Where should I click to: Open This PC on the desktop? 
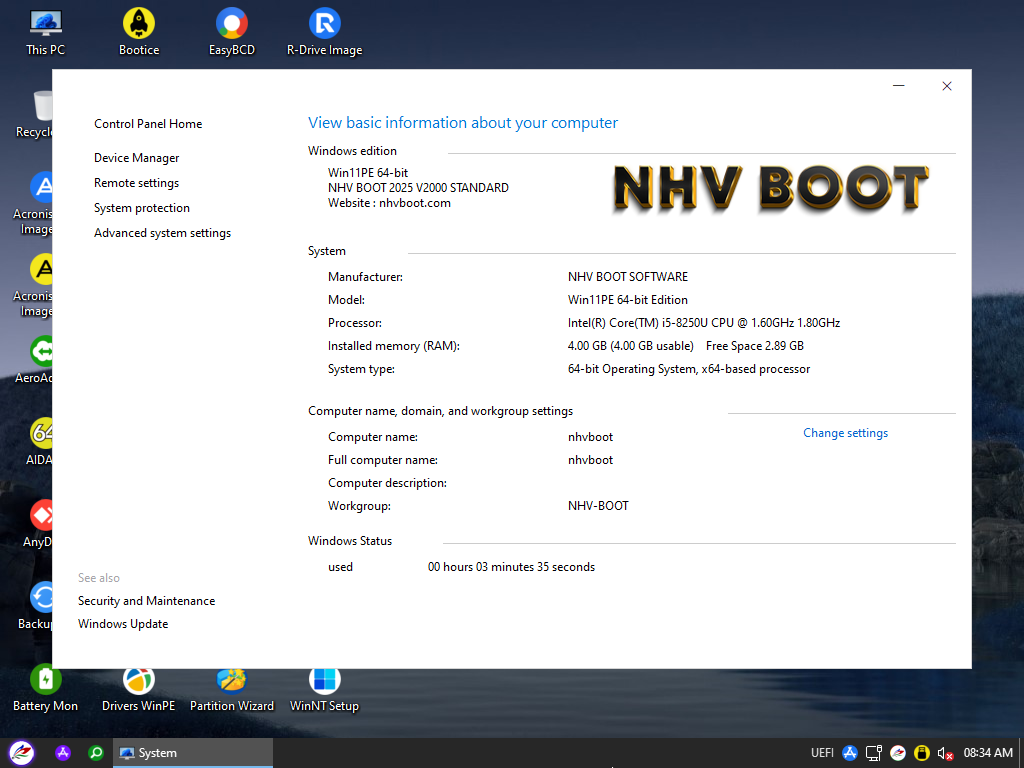coord(45,24)
